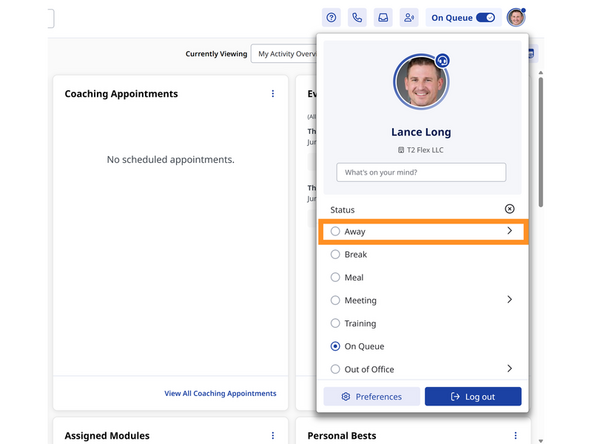Open Assigned Modules three-dot menu
Image resolution: width=592 pixels, height=444 pixels.
273,435
